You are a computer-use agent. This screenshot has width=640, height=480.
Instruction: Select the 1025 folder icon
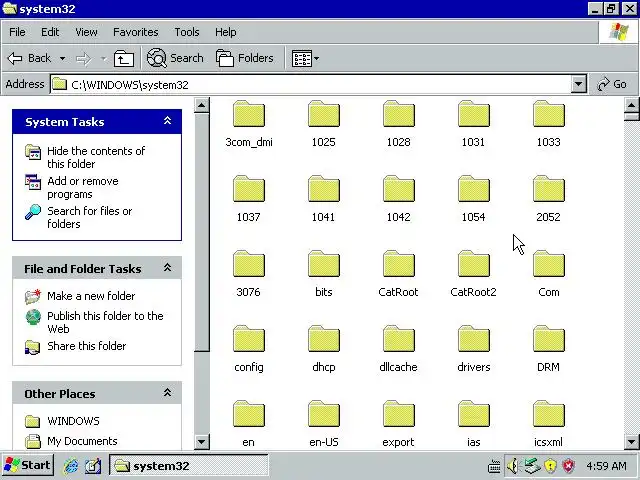324,114
